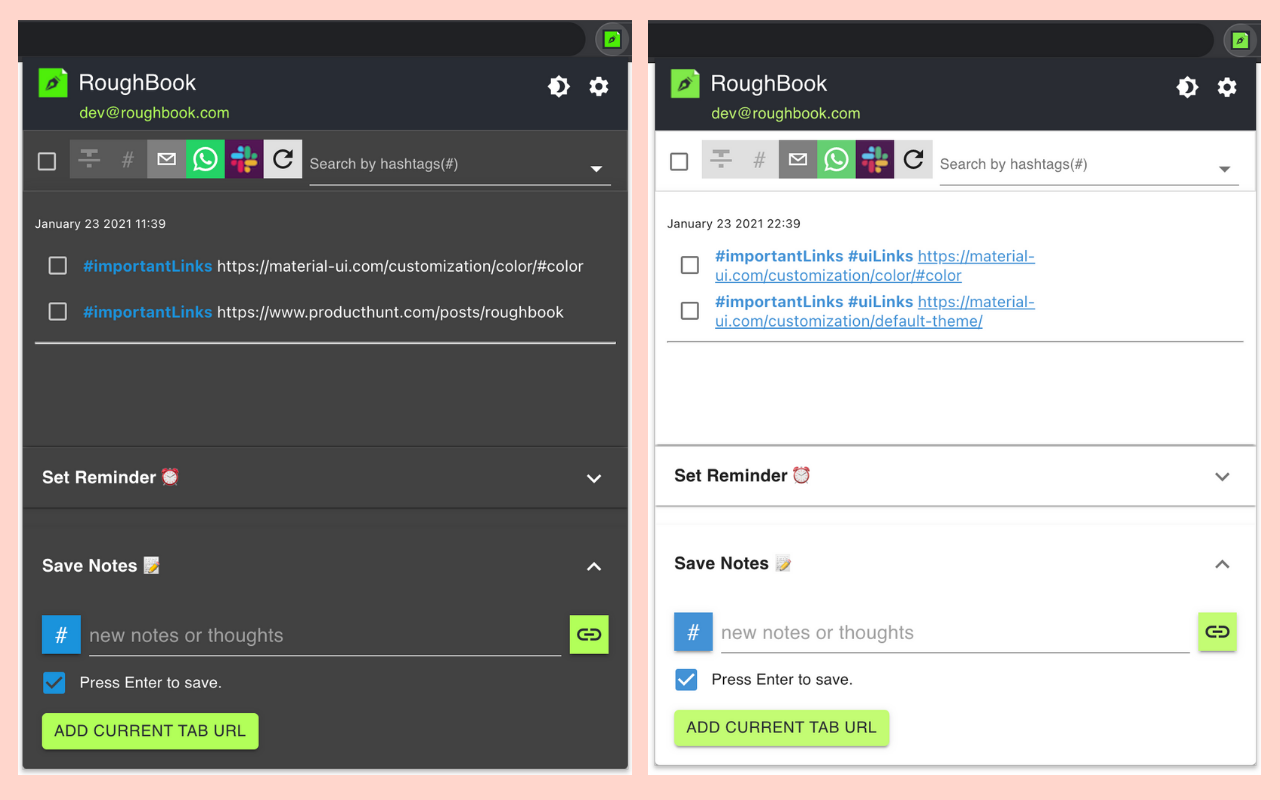Click ADD CURRENT TAB URL in dark panel
The width and height of the screenshot is (1280, 800).
click(150, 731)
